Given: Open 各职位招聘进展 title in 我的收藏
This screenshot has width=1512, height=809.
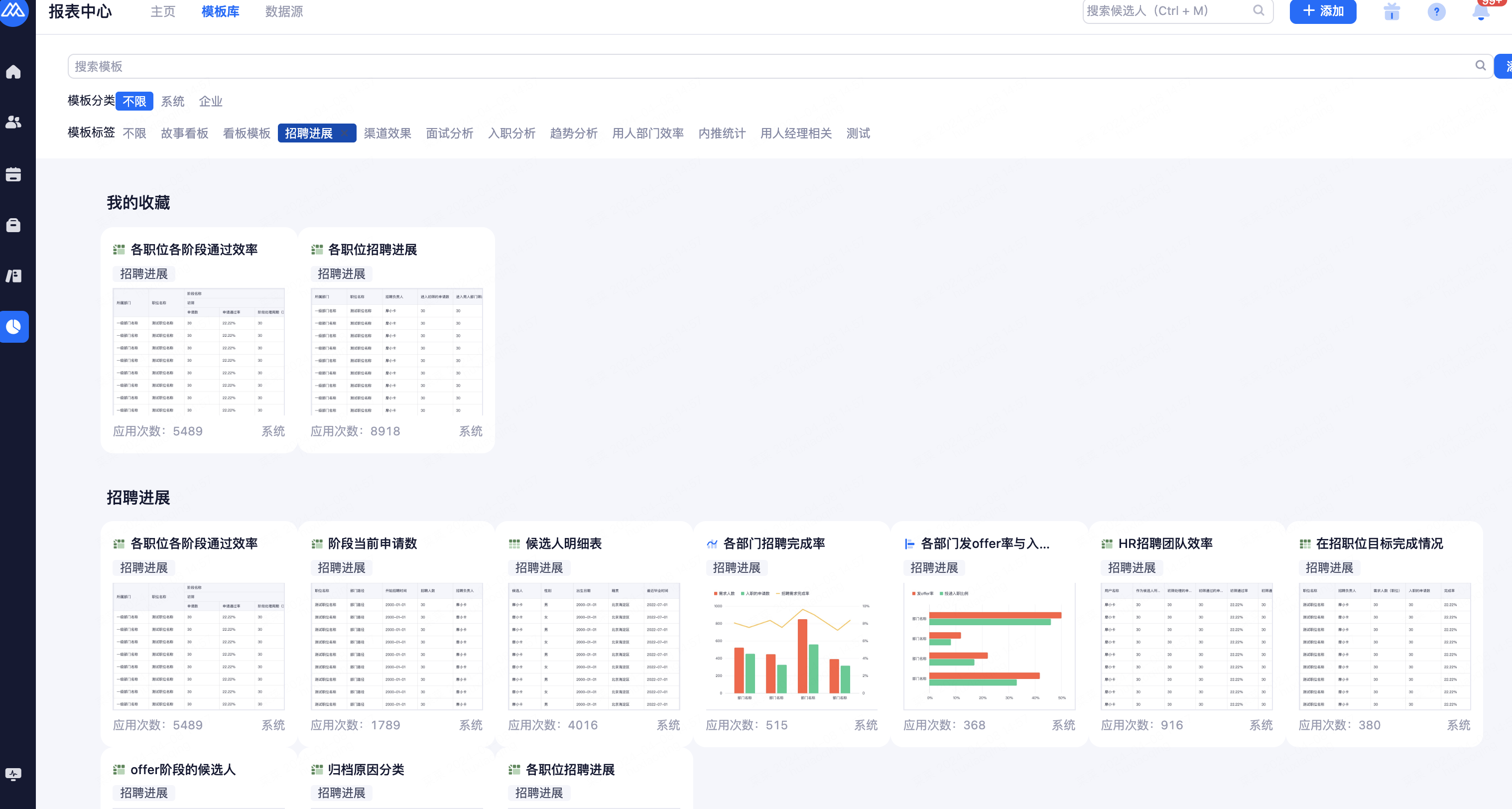Looking at the screenshot, I should [x=373, y=250].
